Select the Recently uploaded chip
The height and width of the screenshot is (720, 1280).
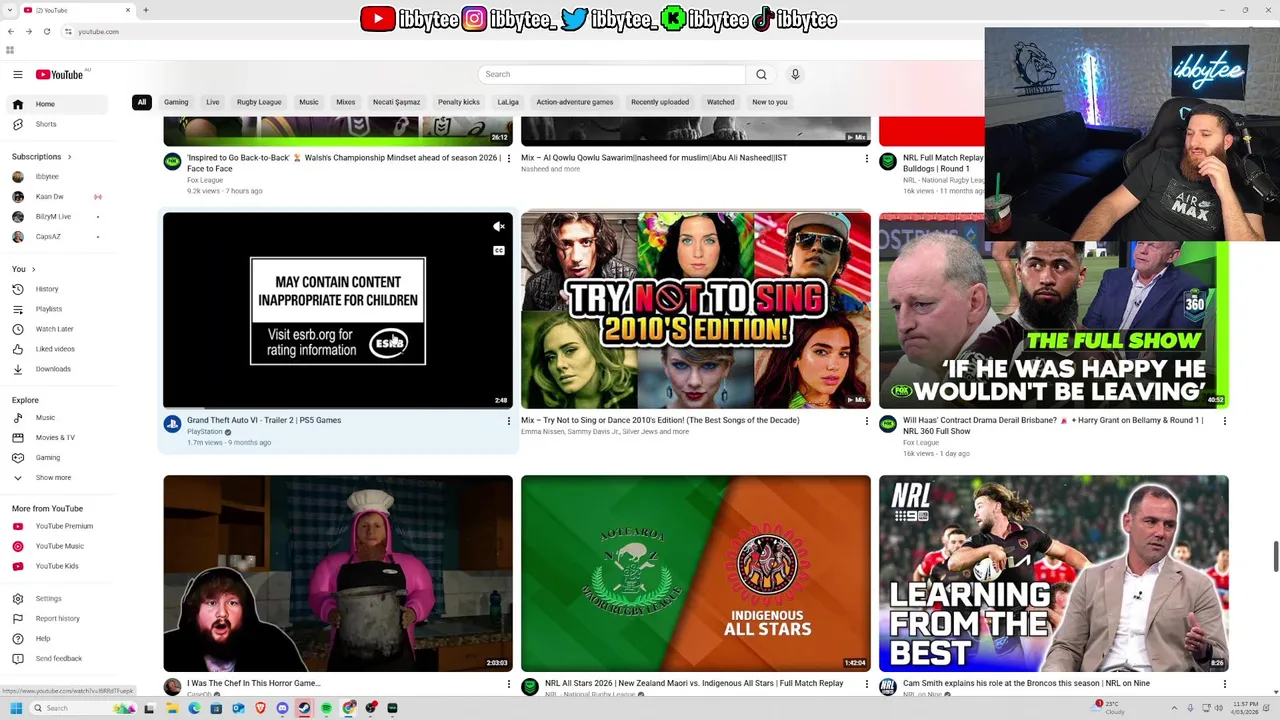(x=660, y=102)
